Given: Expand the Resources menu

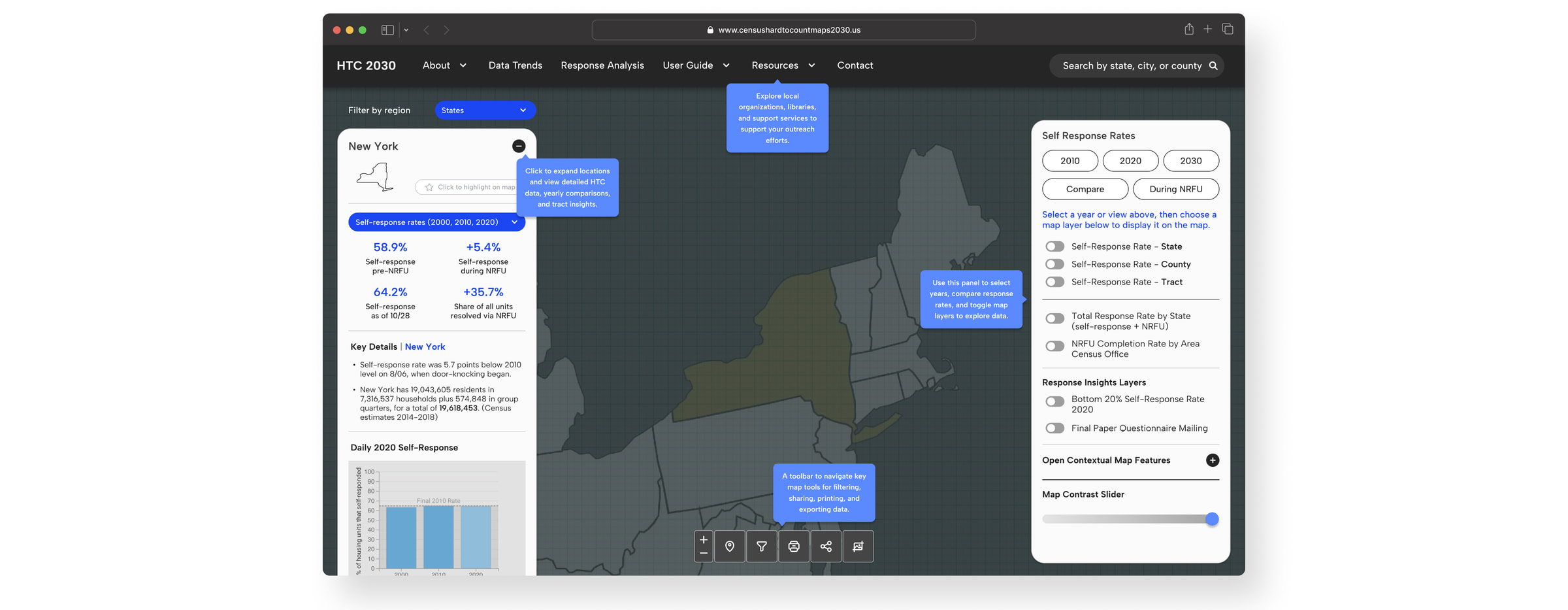Looking at the screenshot, I should pyautogui.click(x=783, y=65).
